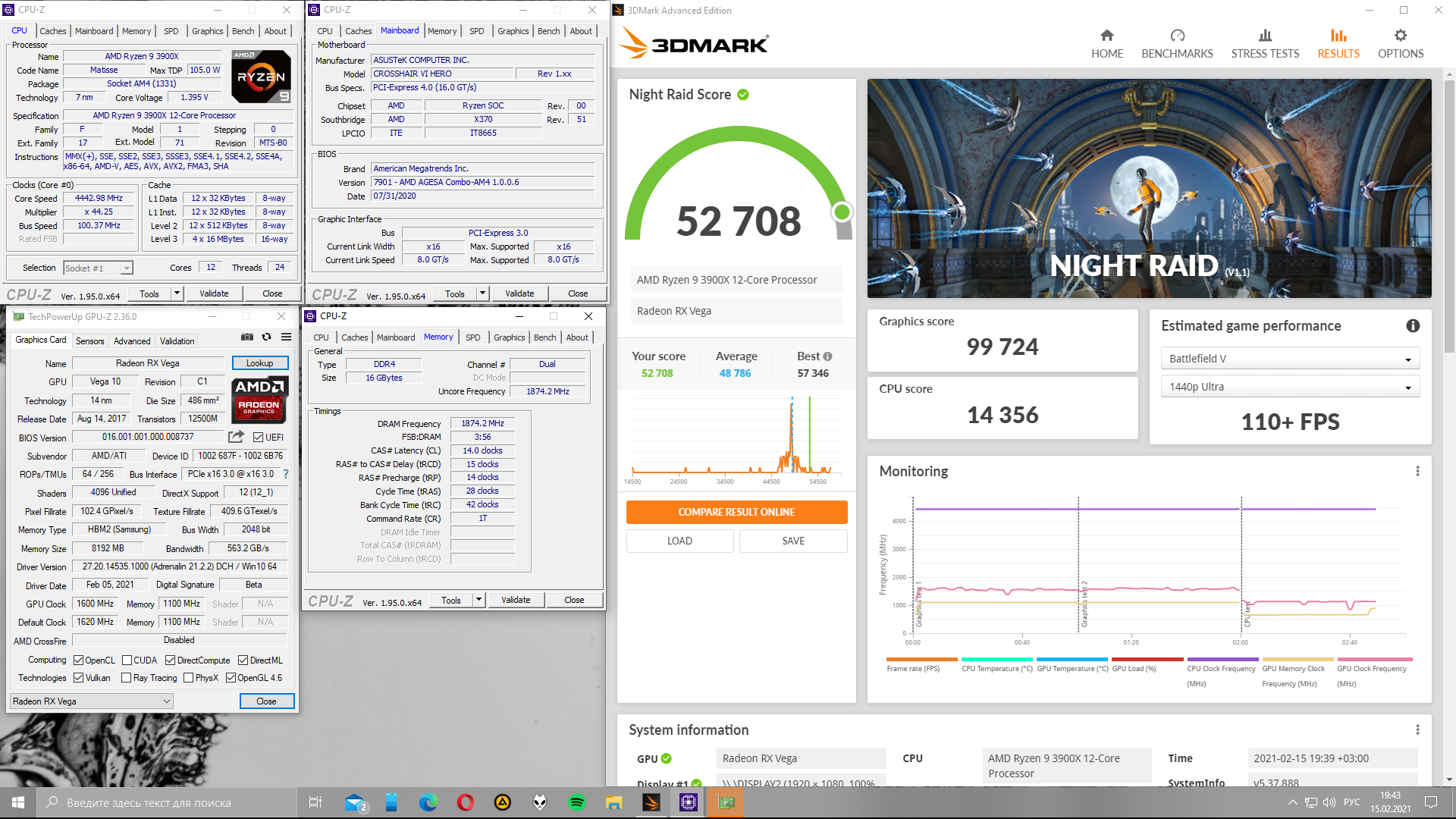The width and height of the screenshot is (1456, 819).
Task: Open the Caches tab in CPU-Z CPU window
Action: (52, 31)
